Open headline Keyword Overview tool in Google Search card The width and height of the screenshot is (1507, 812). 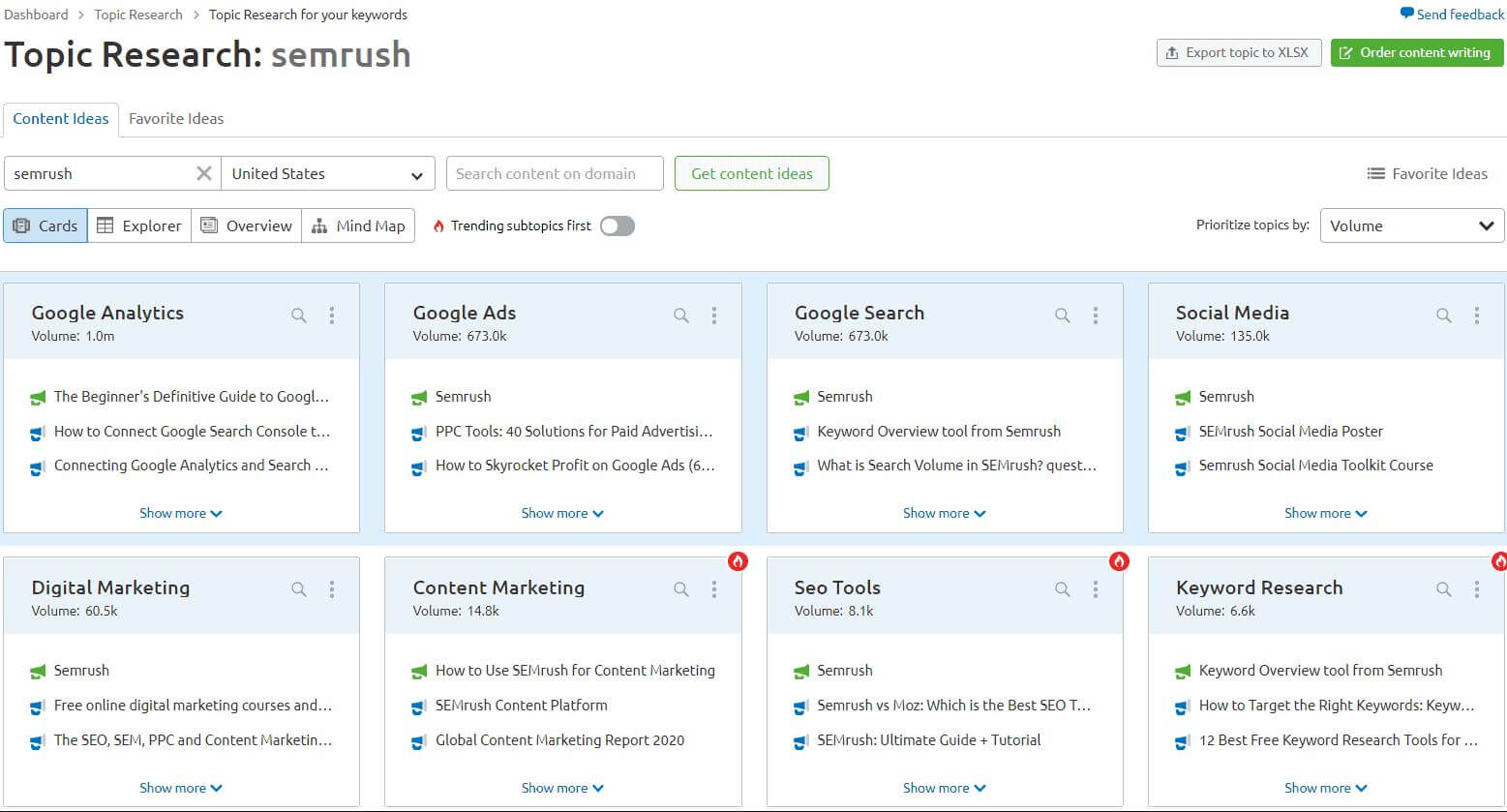pos(939,431)
